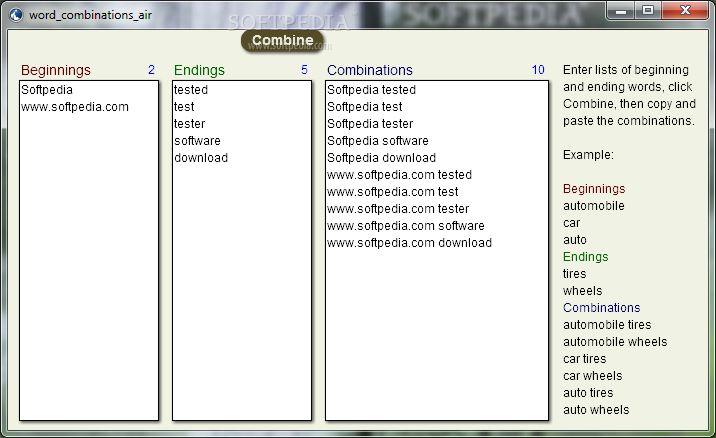
Task: Click the Endings column heading
Action: pyautogui.click(x=199, y=70)
